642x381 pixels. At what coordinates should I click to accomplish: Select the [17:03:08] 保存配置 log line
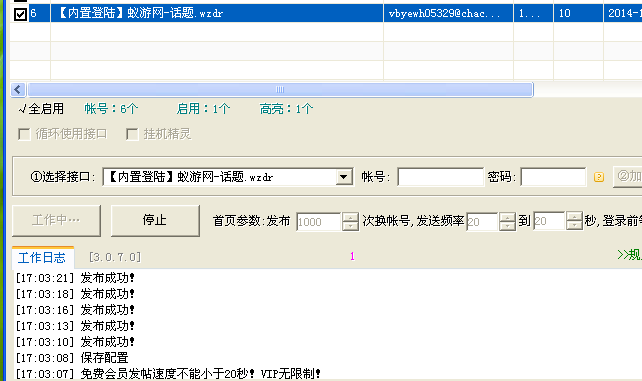pos(72,358)
